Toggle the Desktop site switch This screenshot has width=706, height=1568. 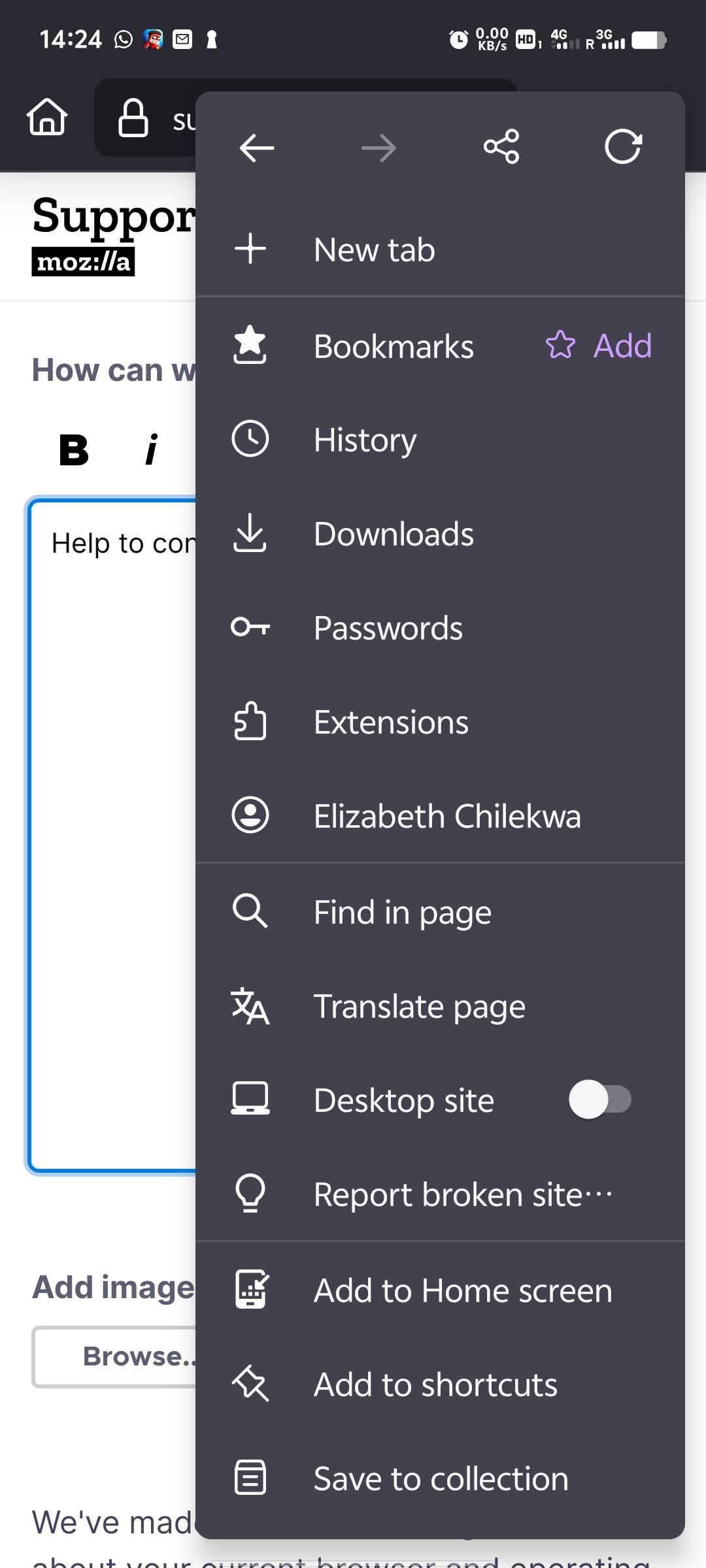pyautogui.click(x=600, y=1100)
